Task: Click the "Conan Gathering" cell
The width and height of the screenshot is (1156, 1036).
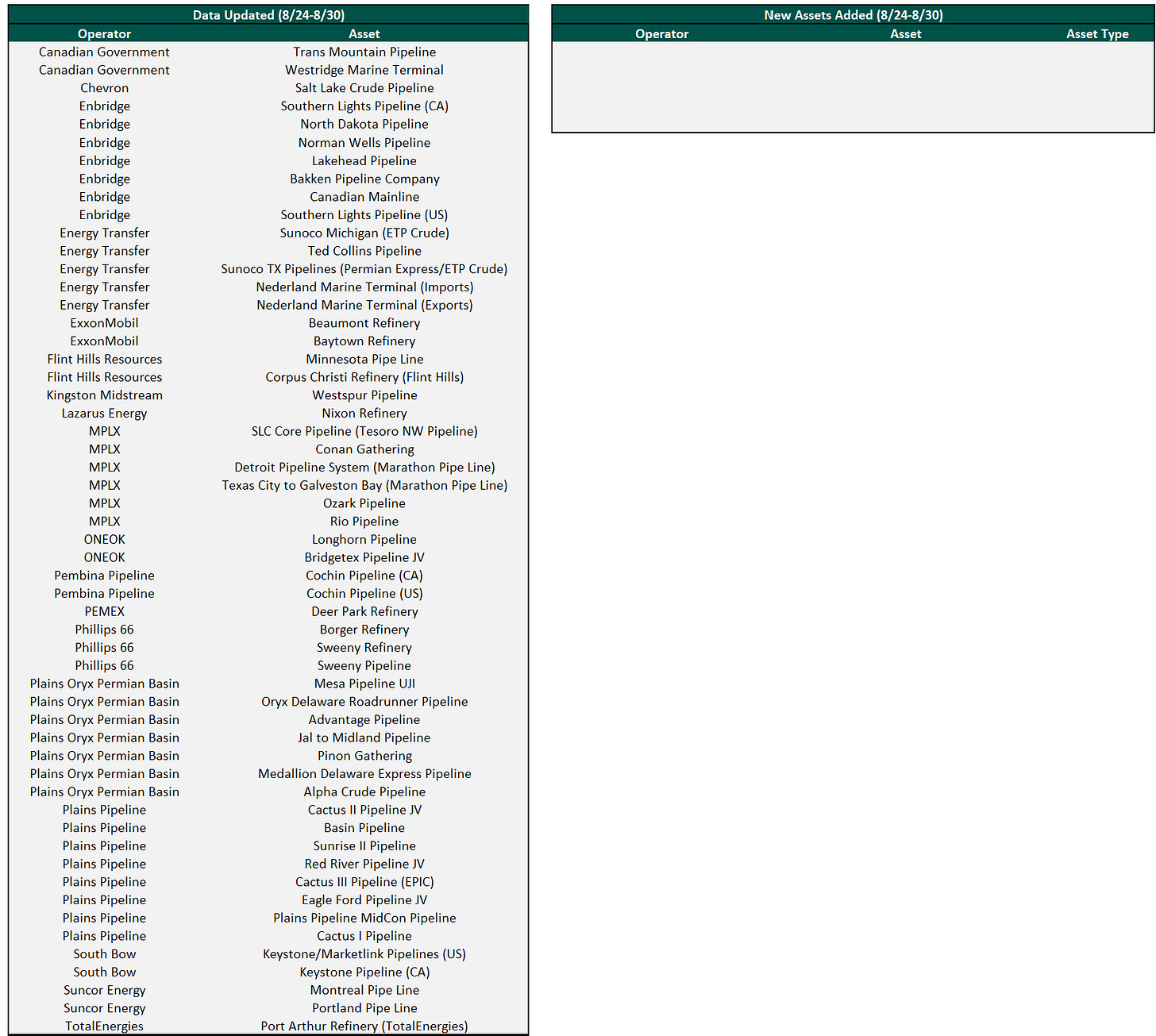Action: point(364,449)
